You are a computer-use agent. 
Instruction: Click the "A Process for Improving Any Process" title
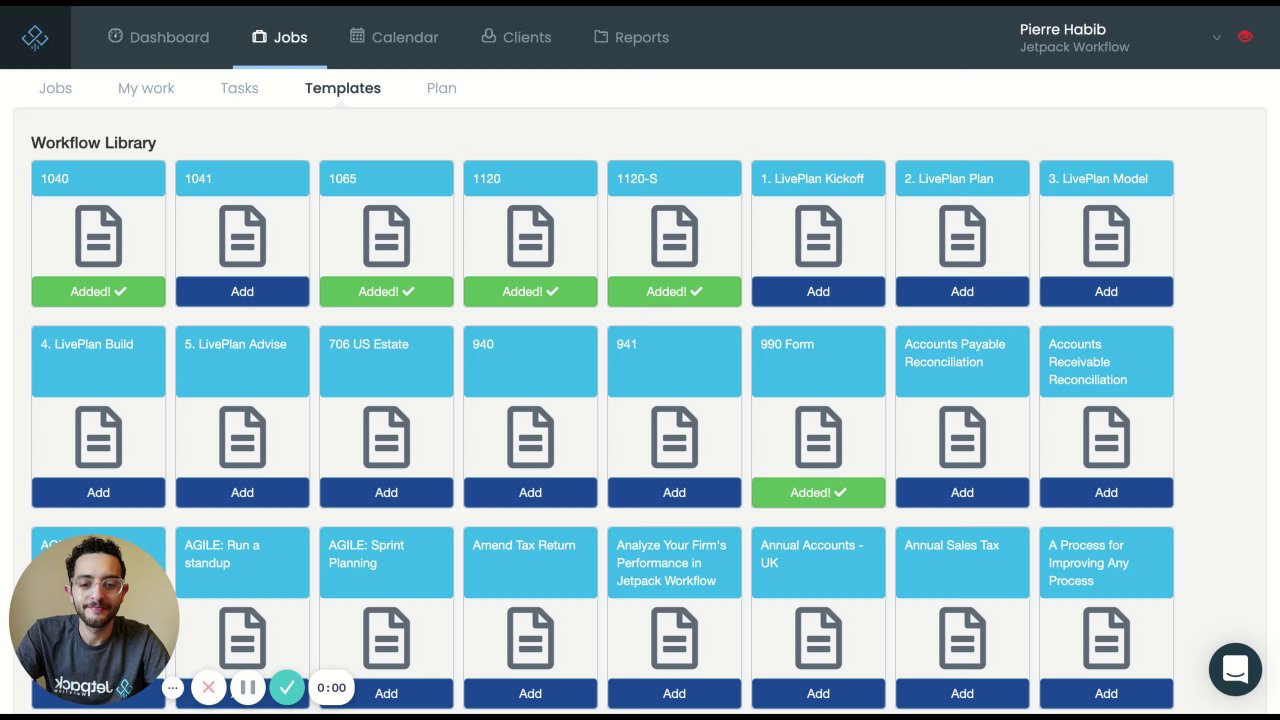1088,563
